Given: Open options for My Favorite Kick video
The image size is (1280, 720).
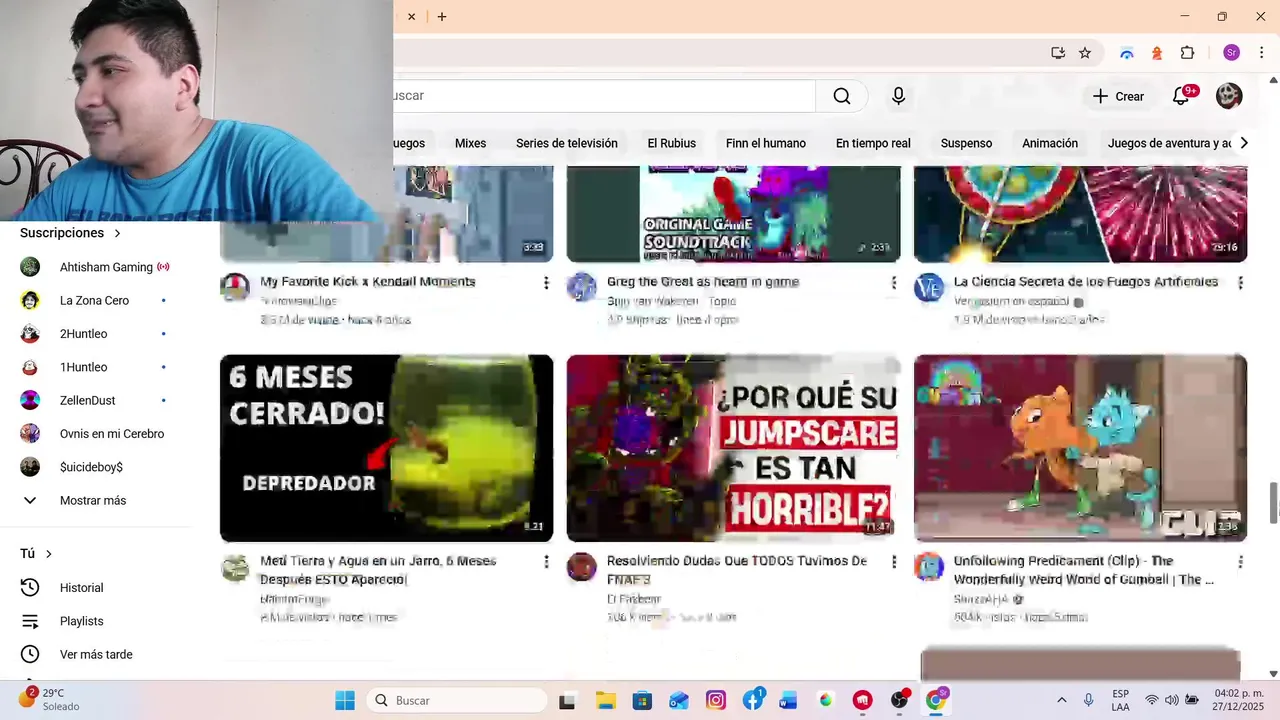Looking at the screenshot, I should [x=546, y=283].
